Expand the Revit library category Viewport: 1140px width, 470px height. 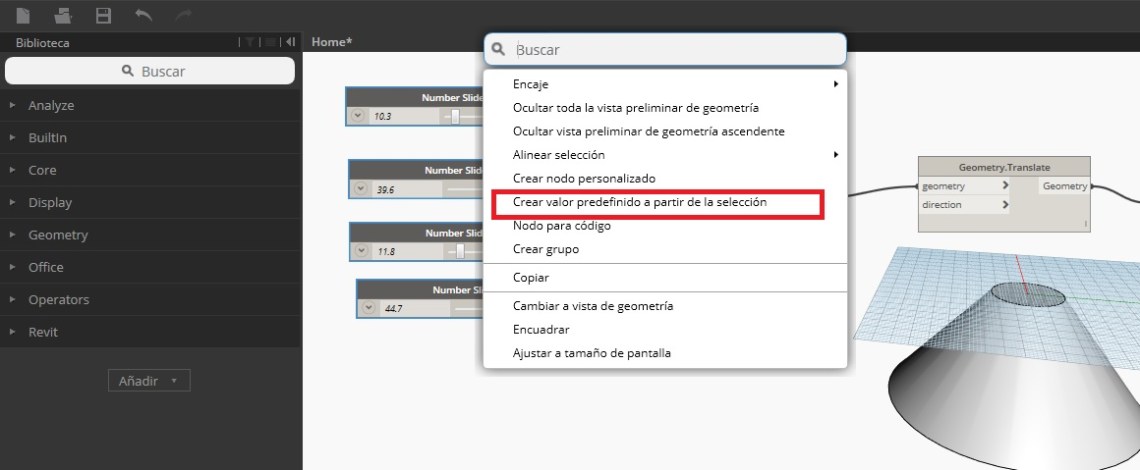pos(43,332)
